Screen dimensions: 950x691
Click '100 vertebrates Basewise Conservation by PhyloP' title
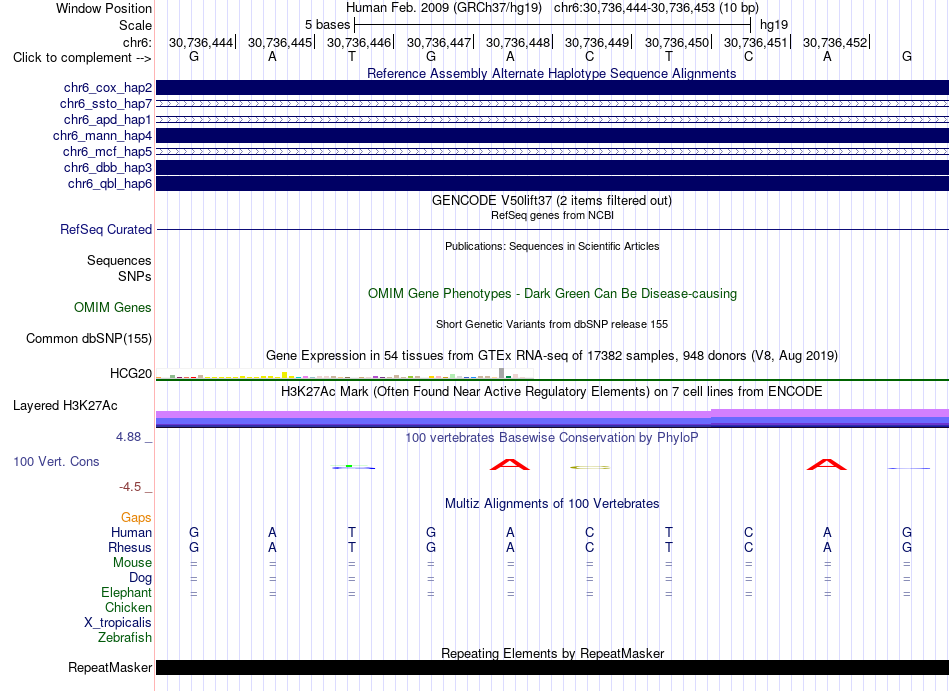552,437
